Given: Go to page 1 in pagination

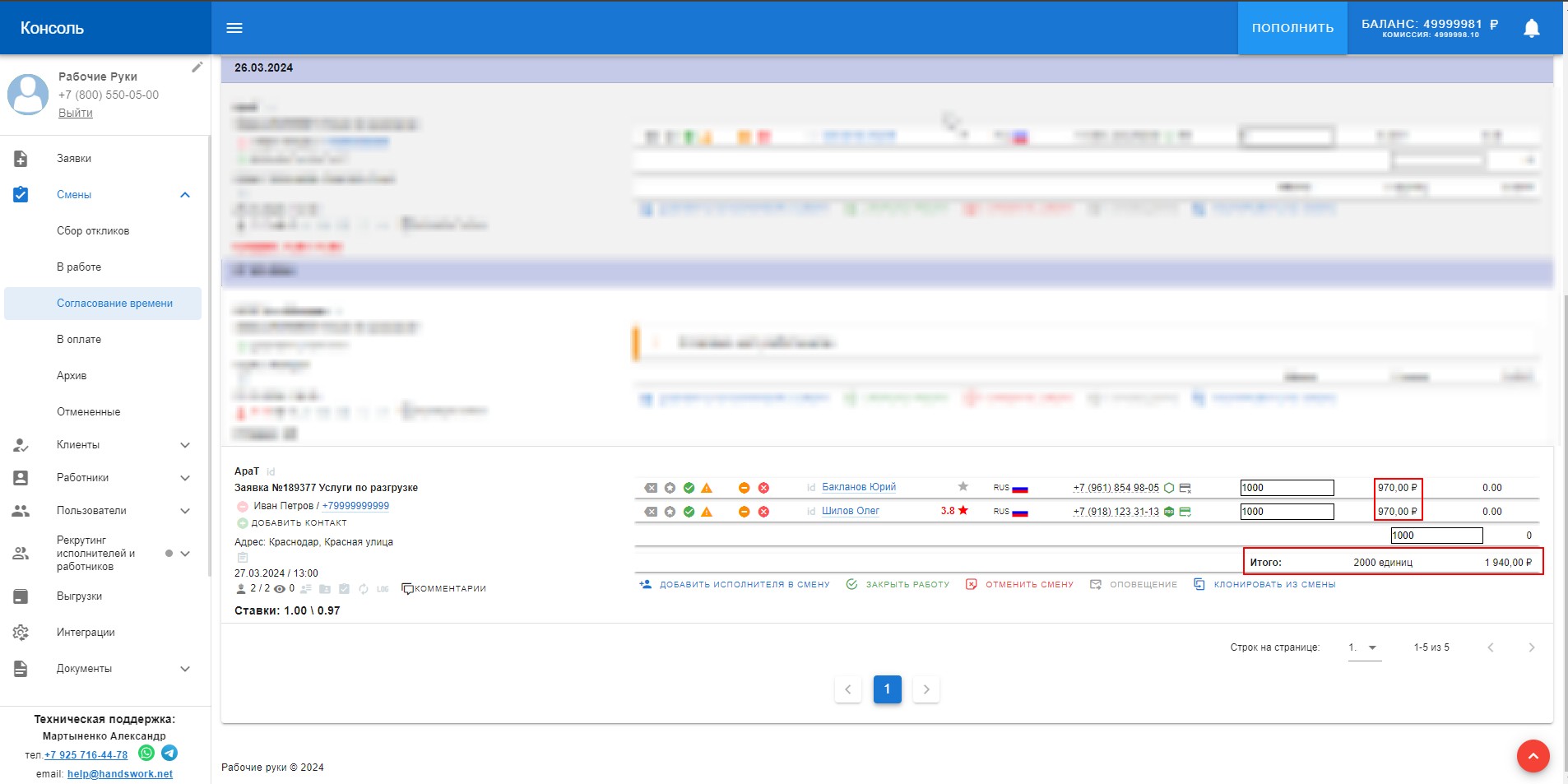Looking at the screenshot, I should pyautogui.click(x=887, y=689).
